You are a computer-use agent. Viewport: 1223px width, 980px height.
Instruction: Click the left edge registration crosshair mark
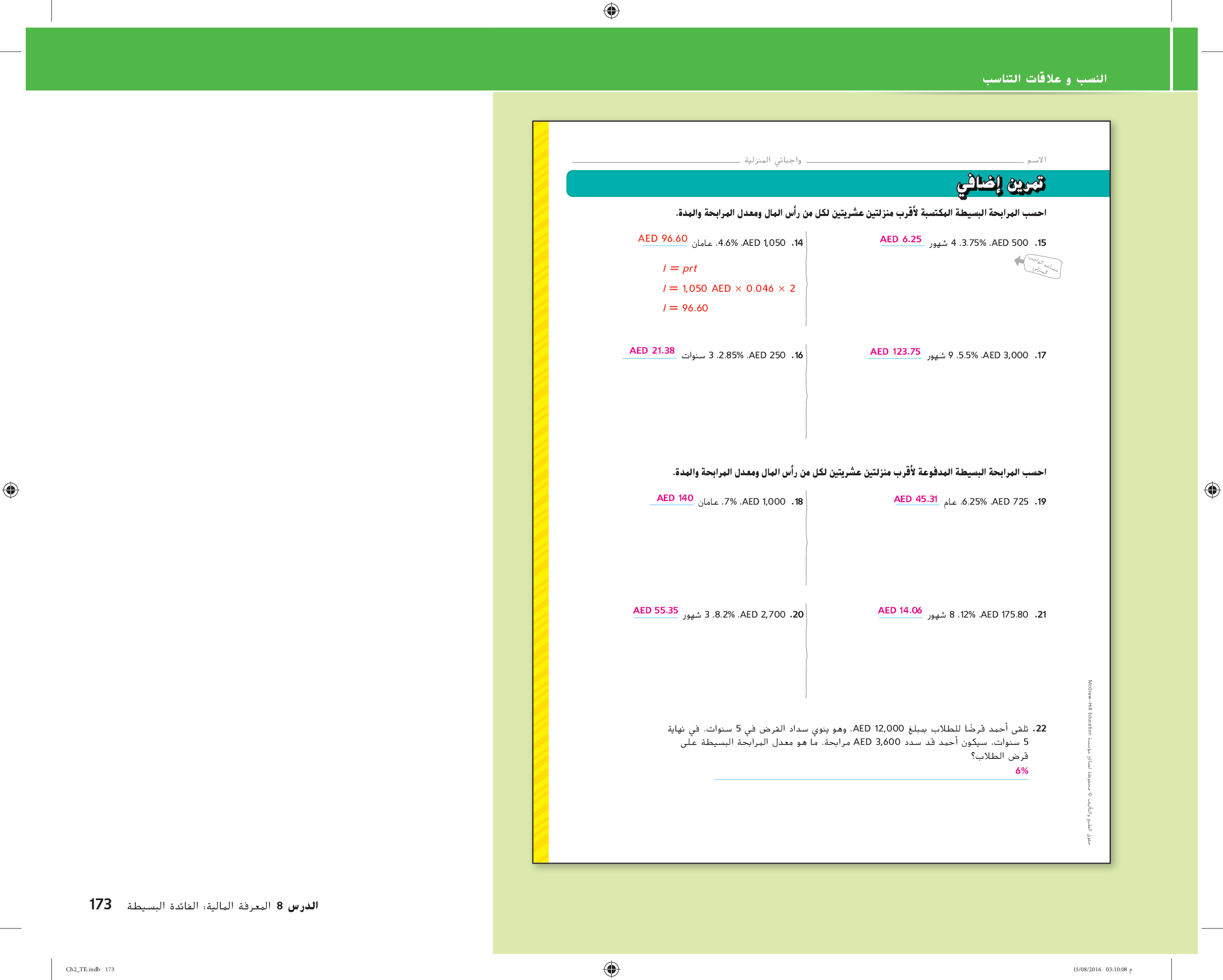coord(11,490)
